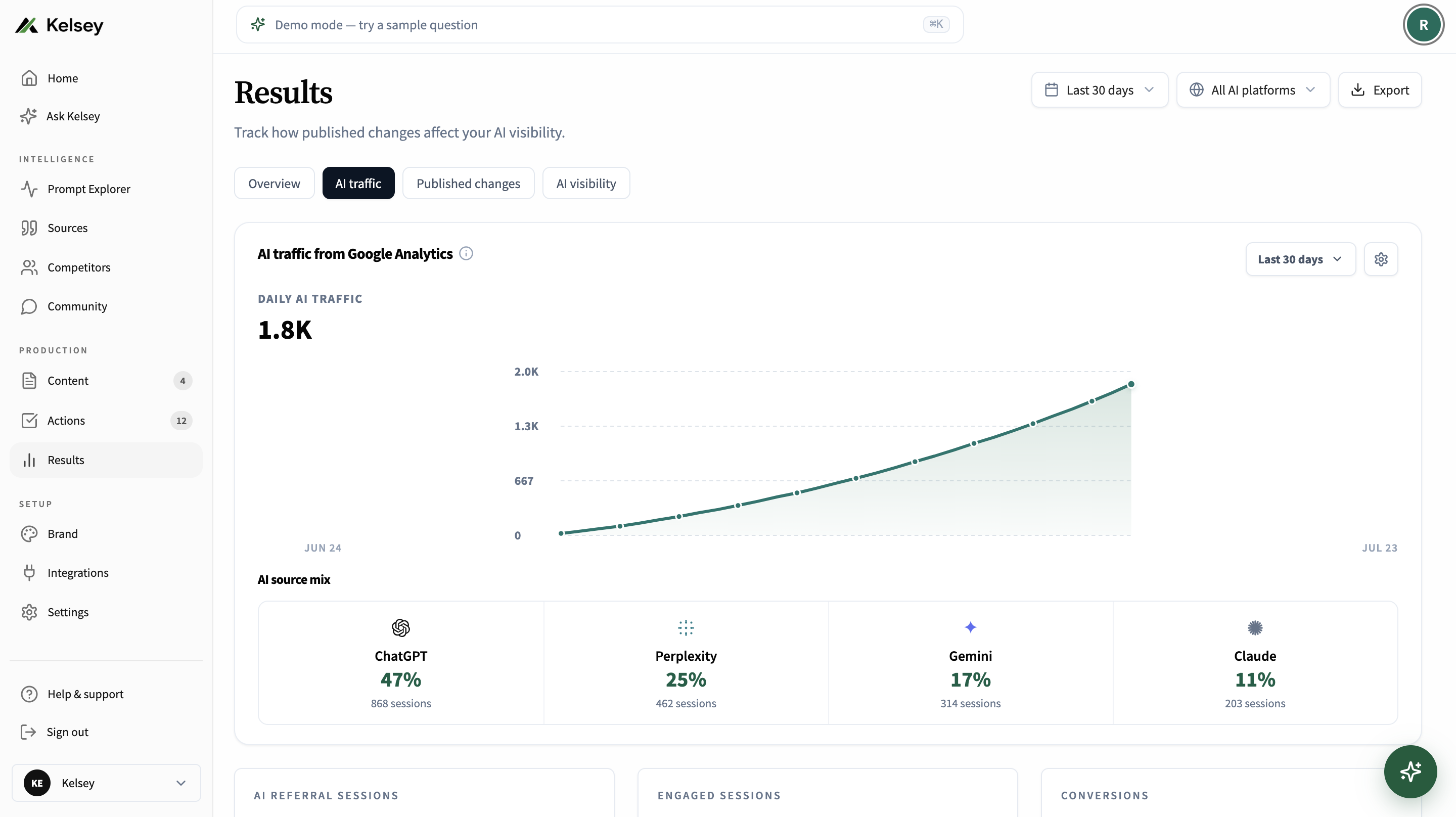Click the '868 sessions' text
This screenshot has height=817, width=1456.
click(x=401, y=703)
